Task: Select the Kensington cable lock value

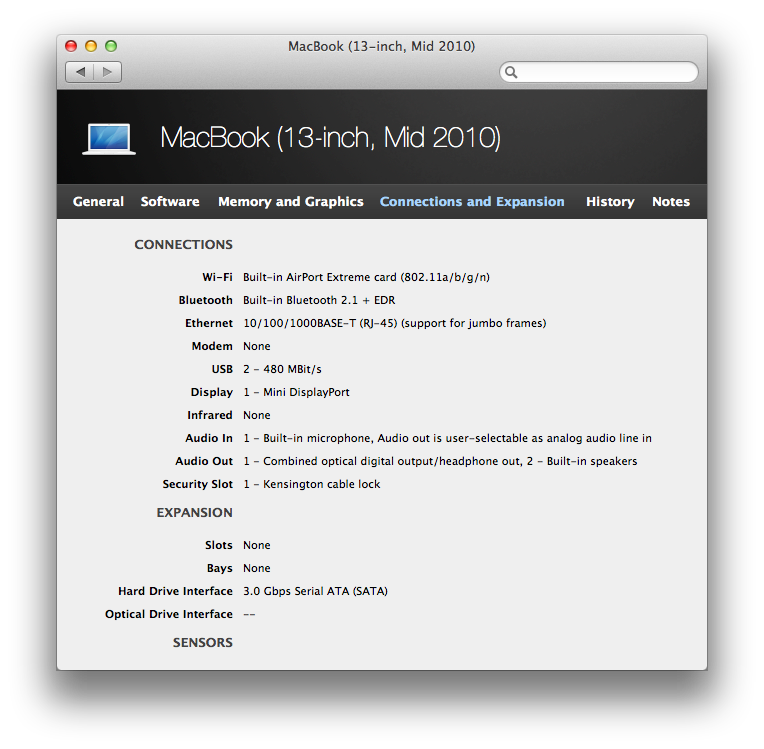Action: click(312, 484)
